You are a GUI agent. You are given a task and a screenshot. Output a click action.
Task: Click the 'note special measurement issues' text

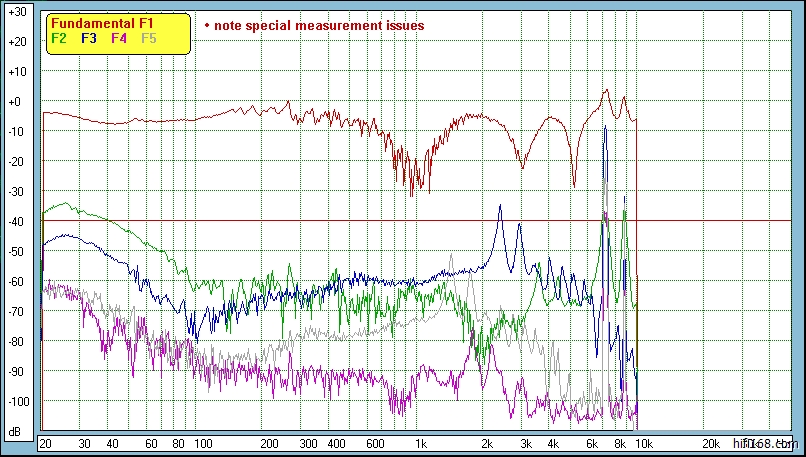[x=319, y=25]
